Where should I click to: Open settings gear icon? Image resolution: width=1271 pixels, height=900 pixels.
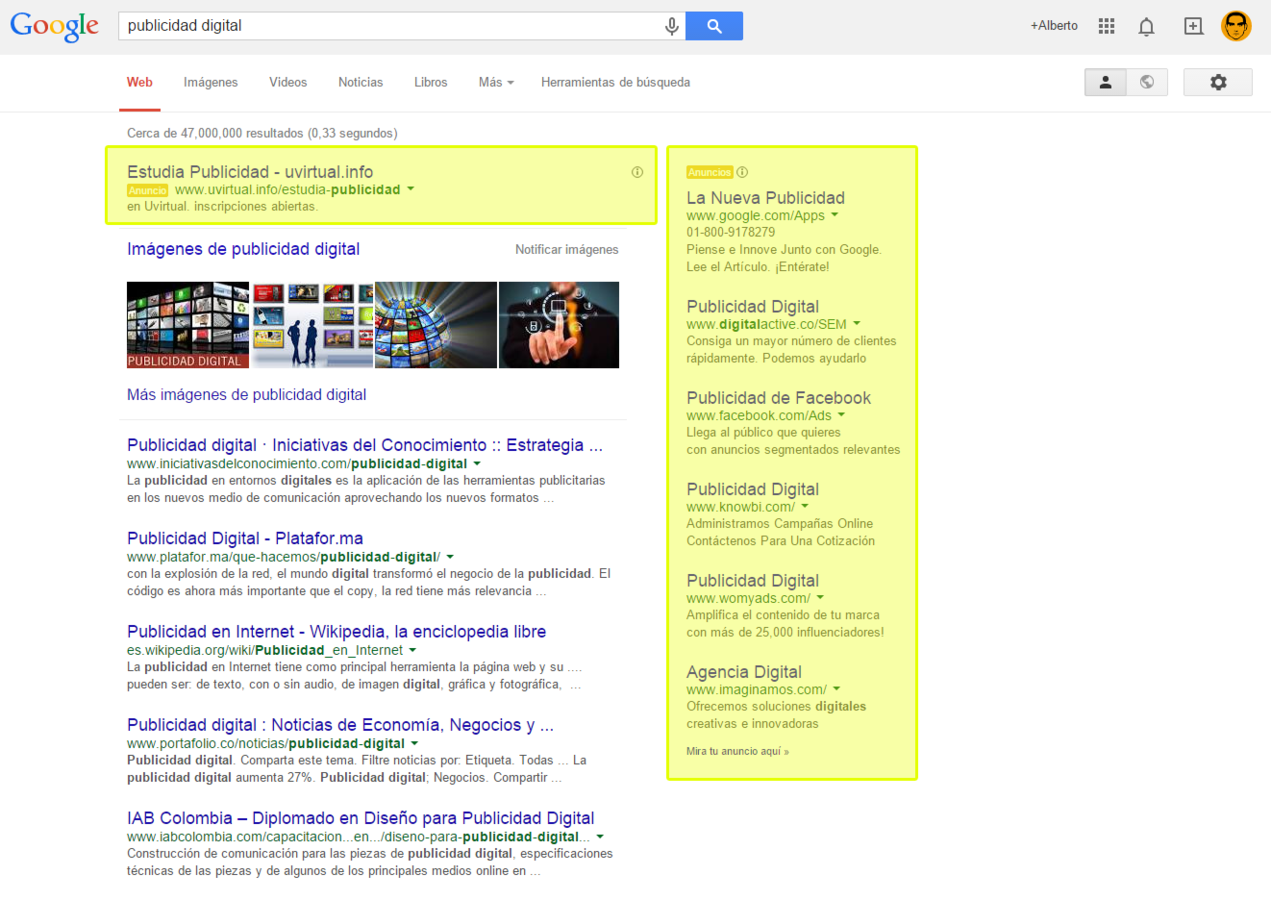[1218, 82]
